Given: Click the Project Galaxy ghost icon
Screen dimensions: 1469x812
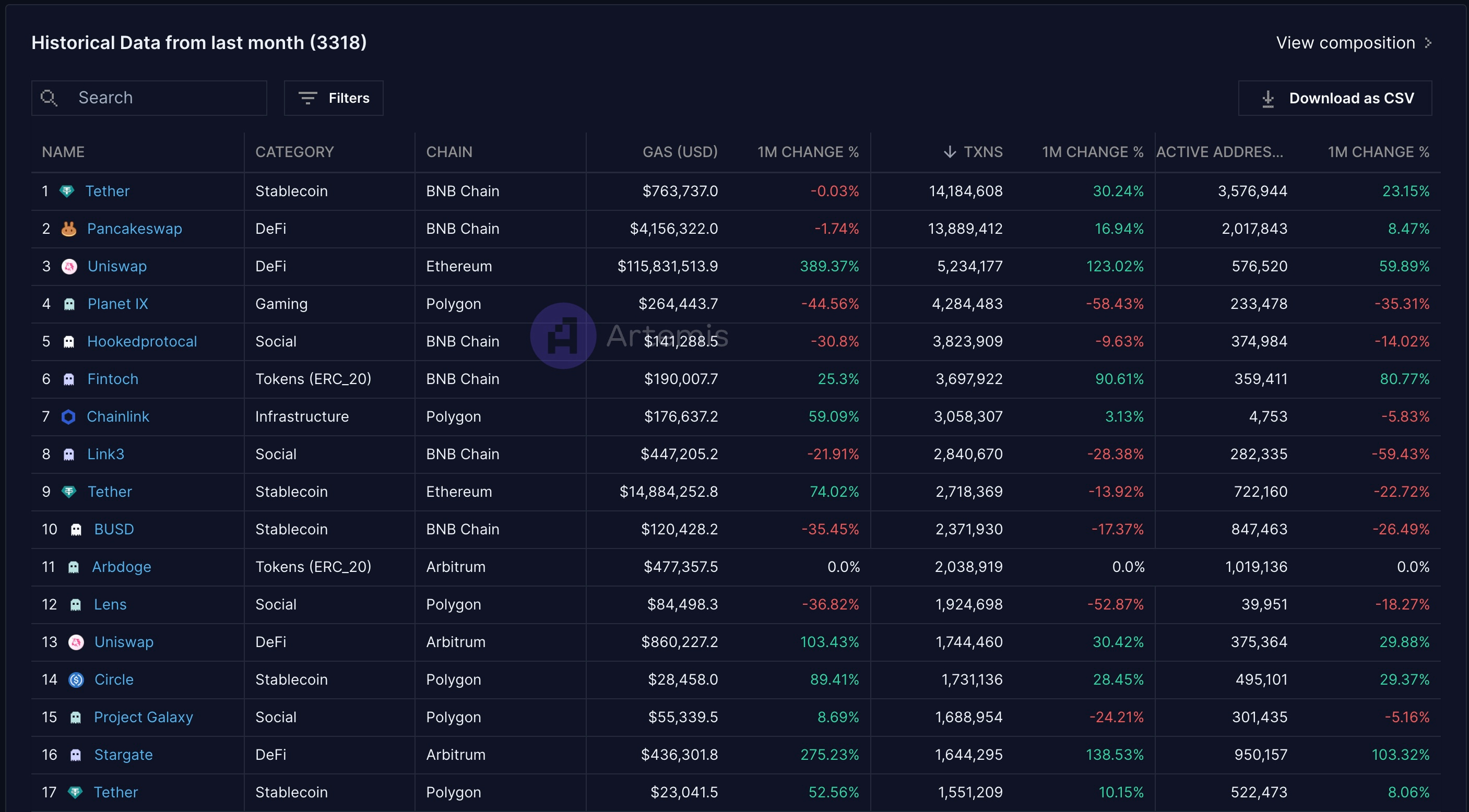Looking at the screenshot, I should point(75,718).
